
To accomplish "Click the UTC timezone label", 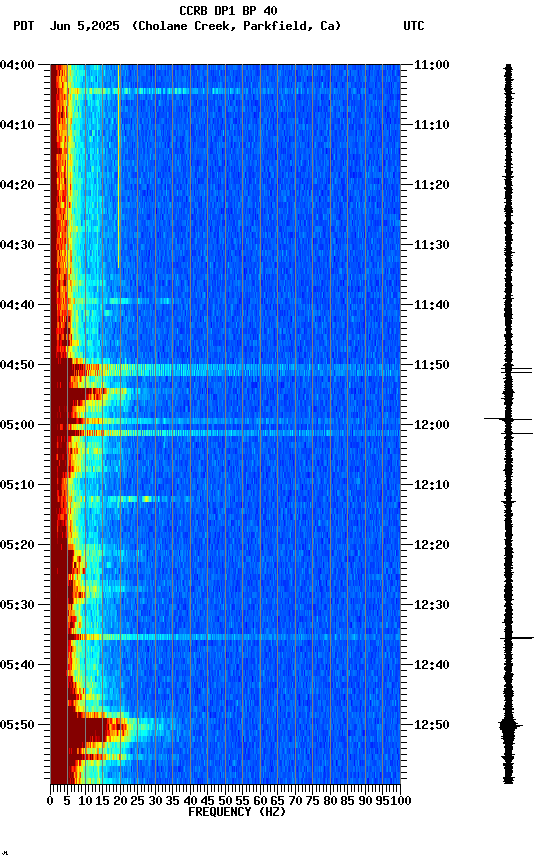I will coord(414,26).
